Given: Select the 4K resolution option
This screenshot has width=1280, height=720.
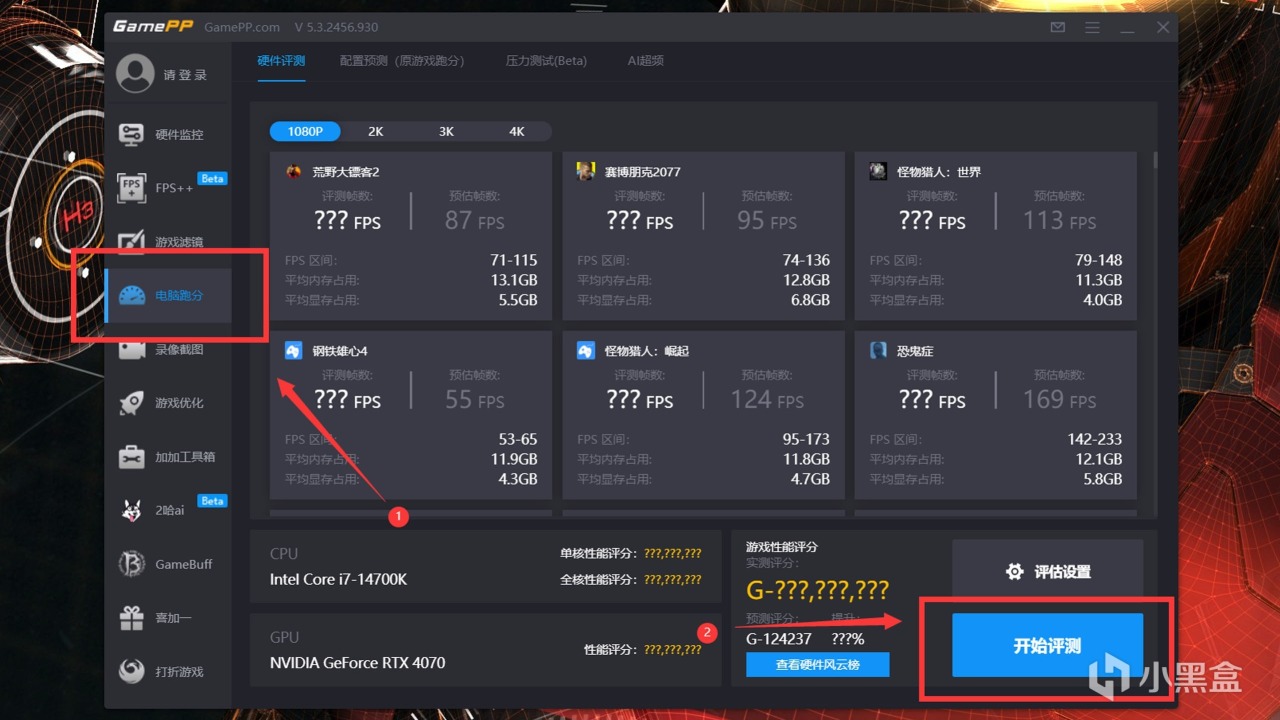Looking at the screenshot, I should [x=516, y=131].
